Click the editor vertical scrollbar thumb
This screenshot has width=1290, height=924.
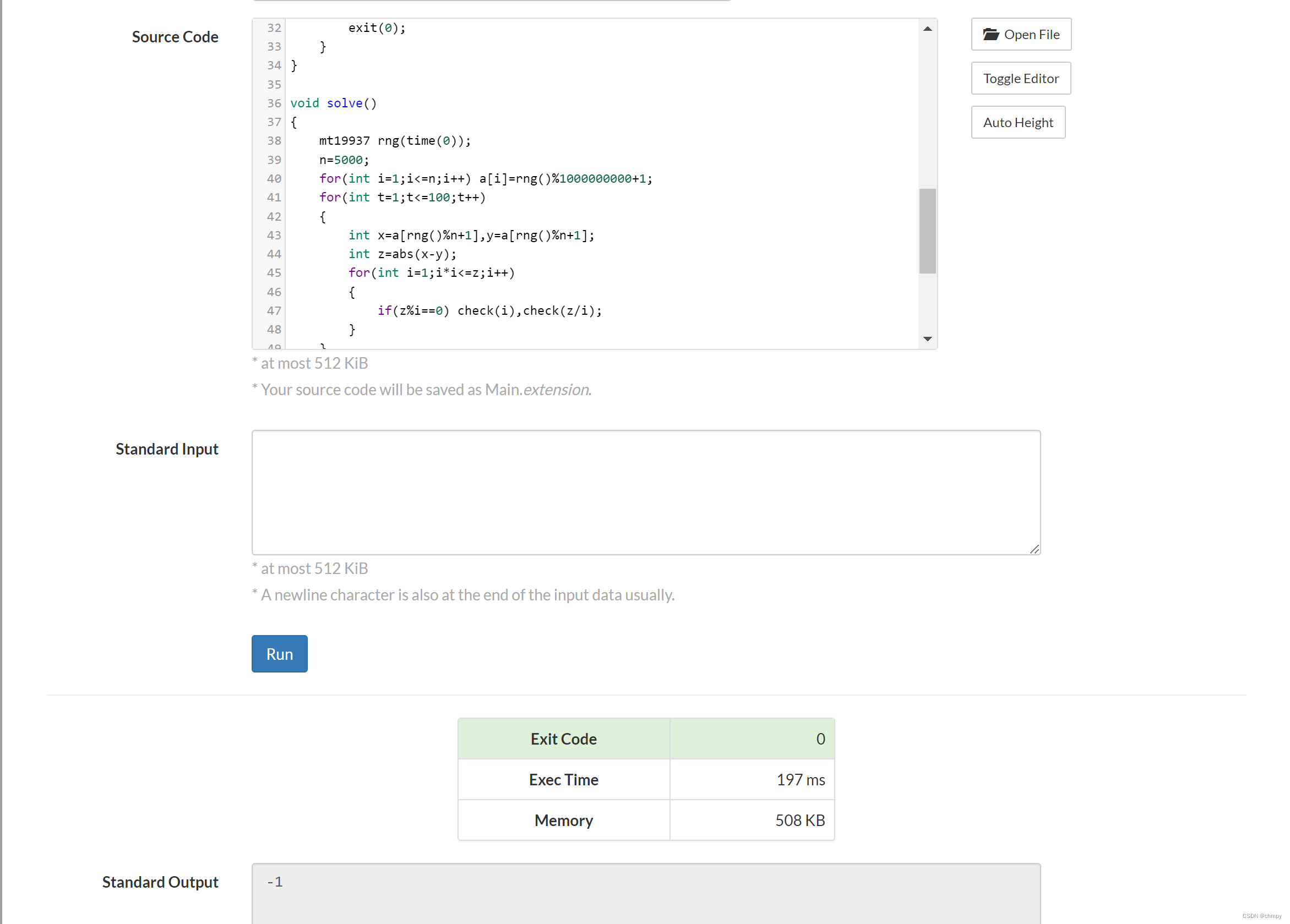pos(927,231)
